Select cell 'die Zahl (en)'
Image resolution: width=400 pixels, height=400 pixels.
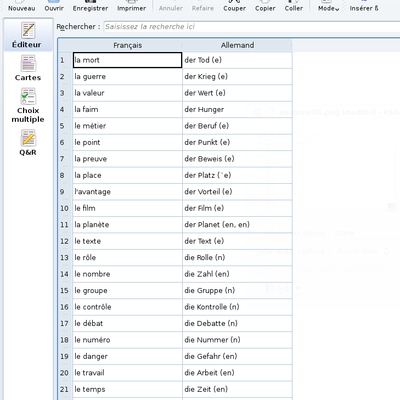tap(237, 274)
